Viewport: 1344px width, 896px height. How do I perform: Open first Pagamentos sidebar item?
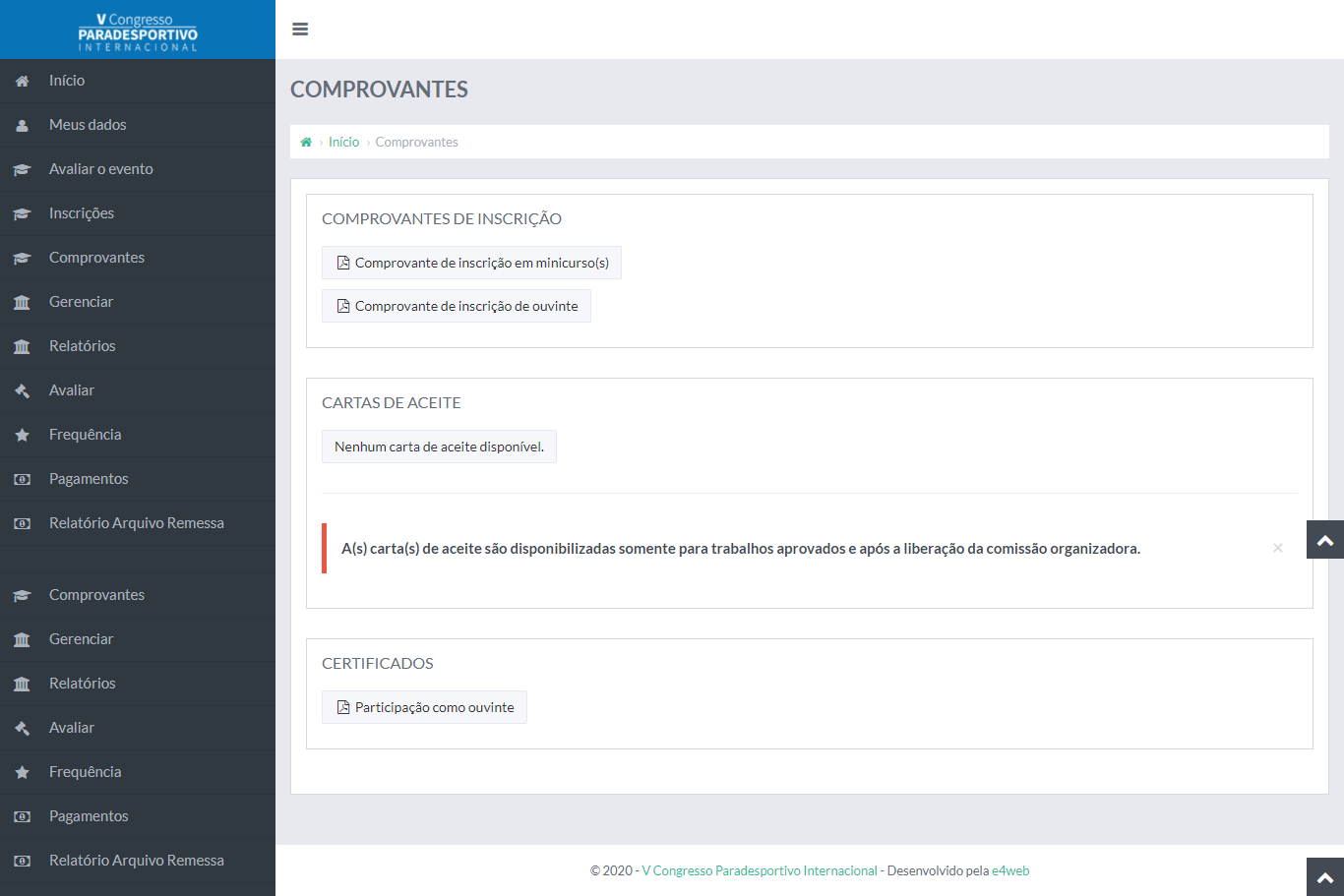[x=89, y=479]
